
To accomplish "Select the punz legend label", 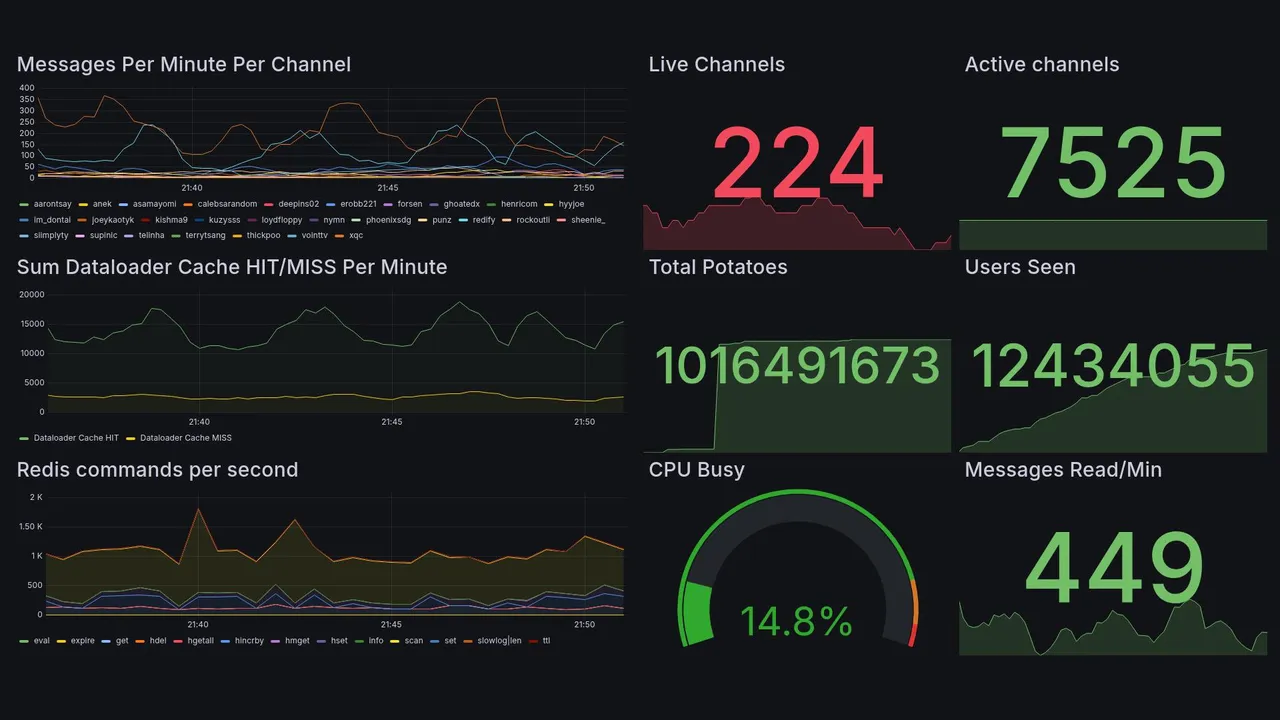I will click(442, 220).
